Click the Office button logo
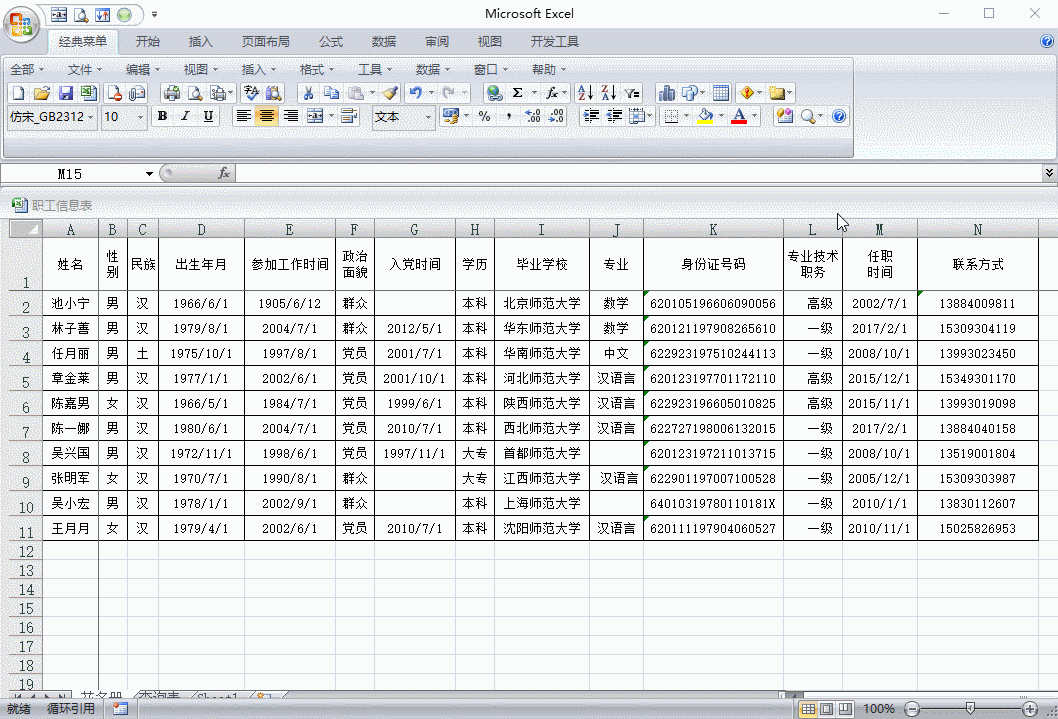Screen dimensions: 1058x719 (21, 25)
